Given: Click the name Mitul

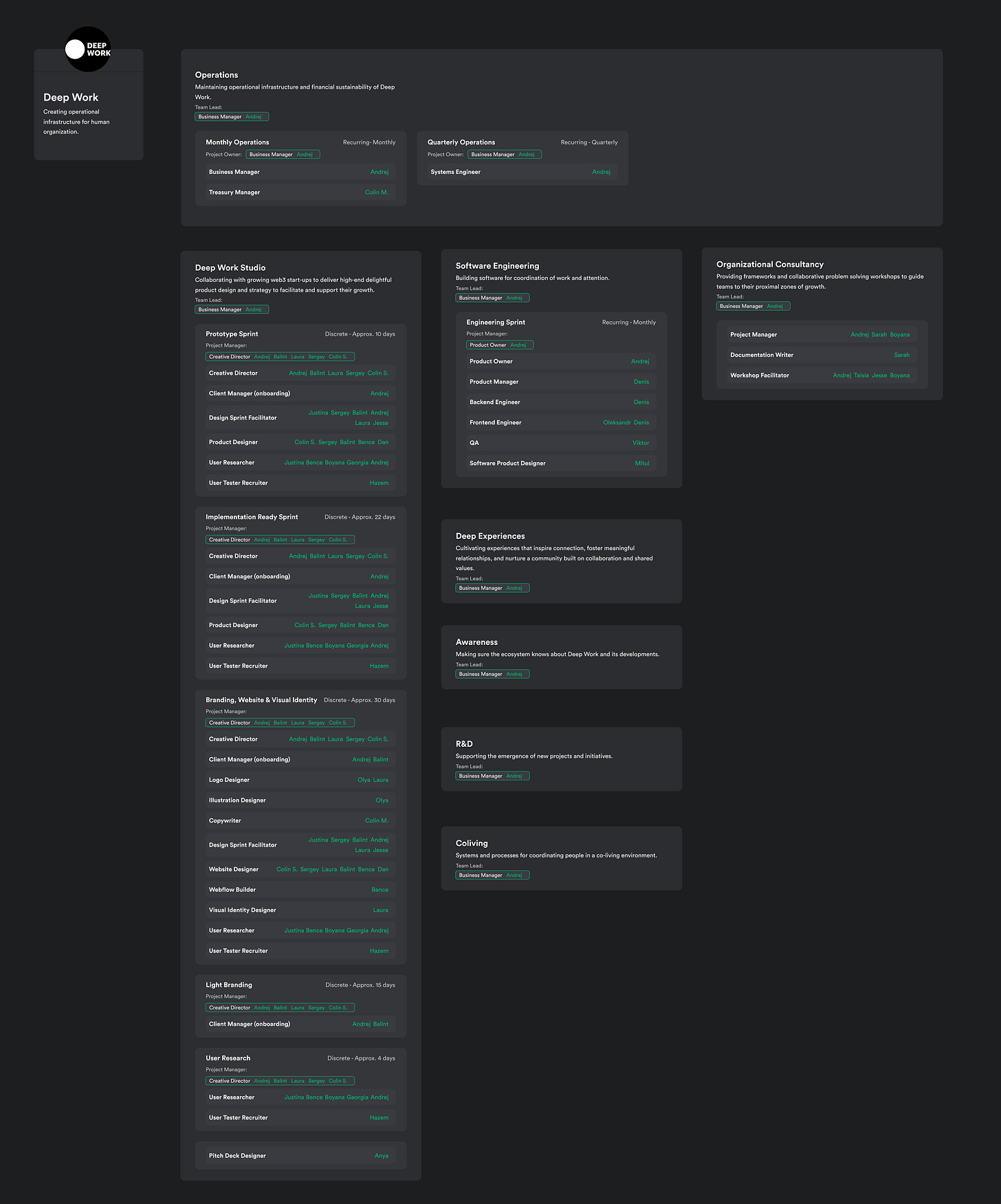Looking at the screenshot, I should (x=642, y=463).
